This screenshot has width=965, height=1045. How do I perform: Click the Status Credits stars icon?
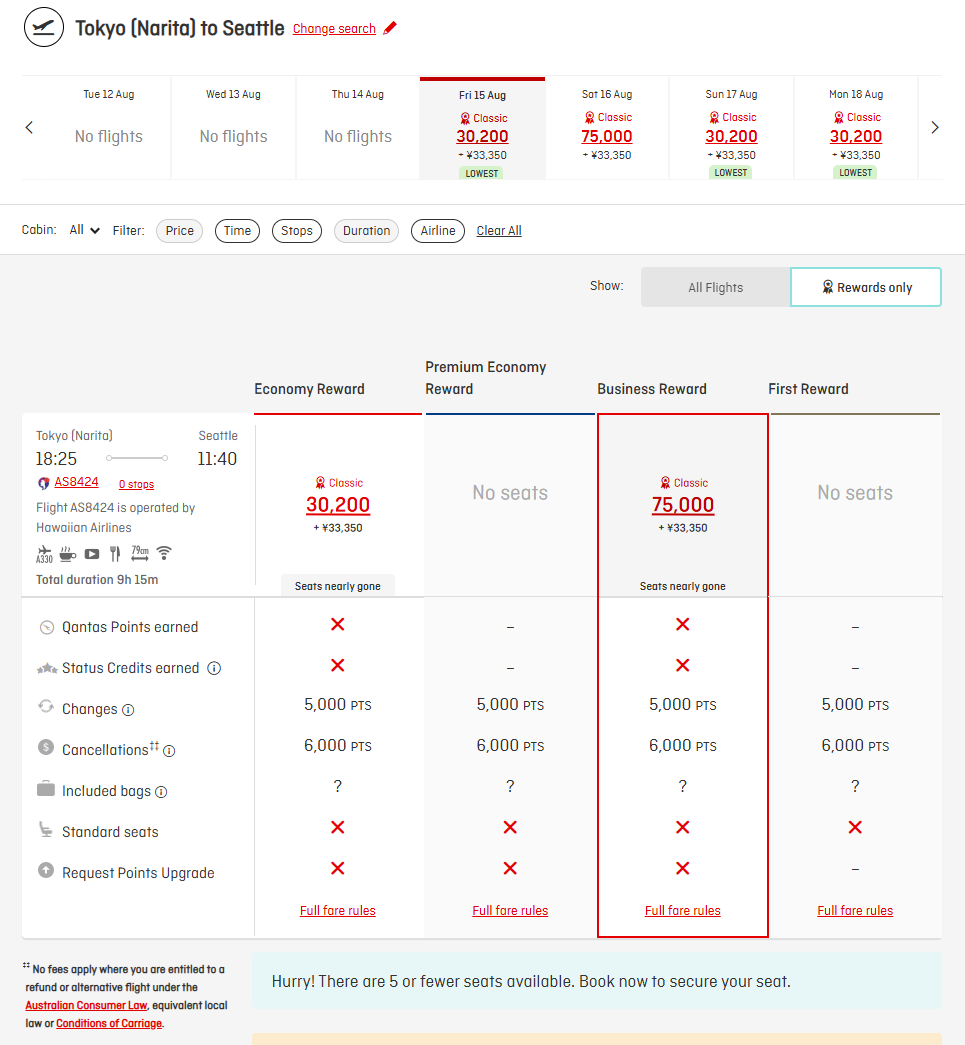pos(47,668)
